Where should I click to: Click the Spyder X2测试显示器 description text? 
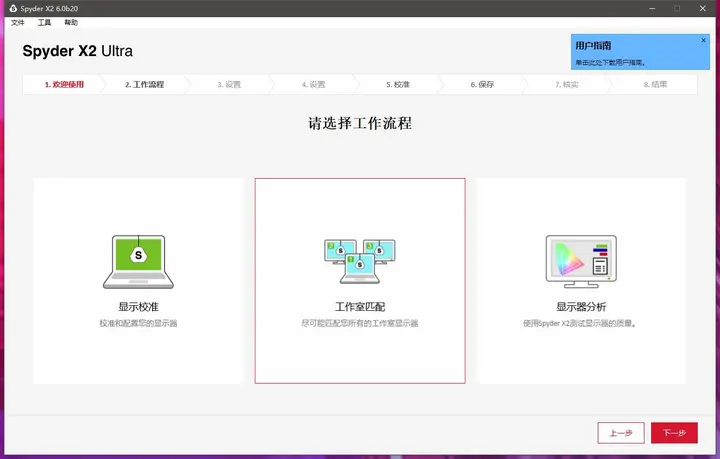(x=580, y=324)
